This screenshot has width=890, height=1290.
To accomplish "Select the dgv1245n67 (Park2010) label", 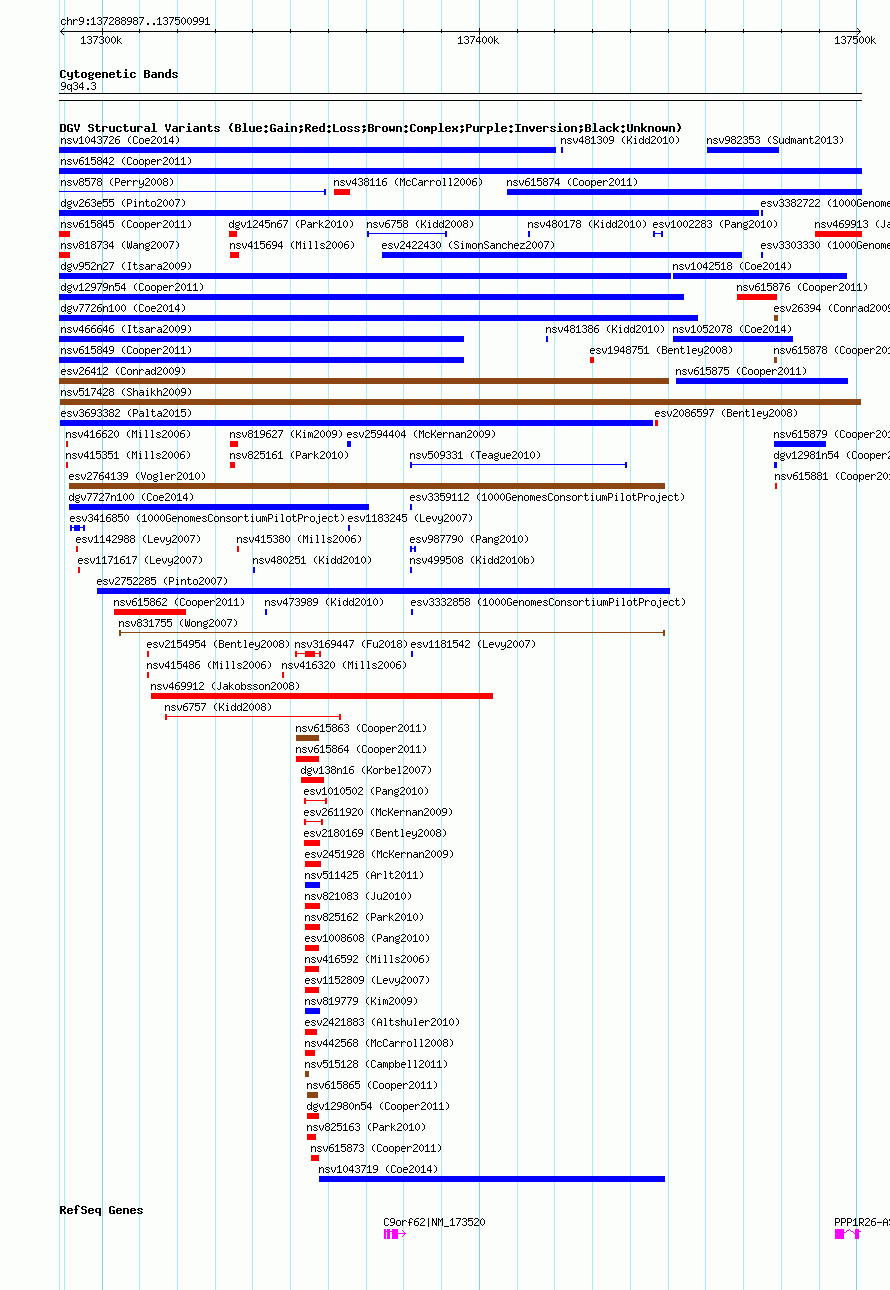I will pos(291,224).
